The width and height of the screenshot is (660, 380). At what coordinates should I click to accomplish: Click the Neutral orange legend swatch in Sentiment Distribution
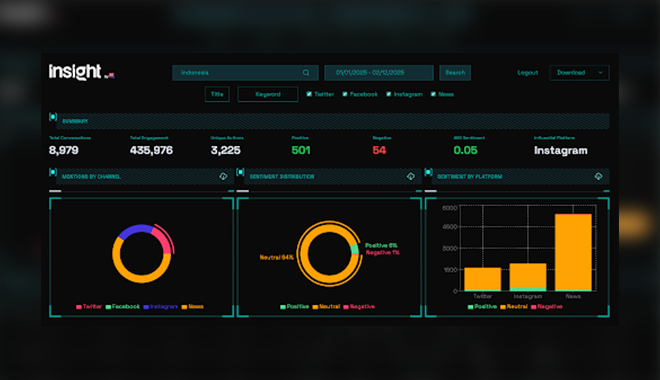pos(315,307)
